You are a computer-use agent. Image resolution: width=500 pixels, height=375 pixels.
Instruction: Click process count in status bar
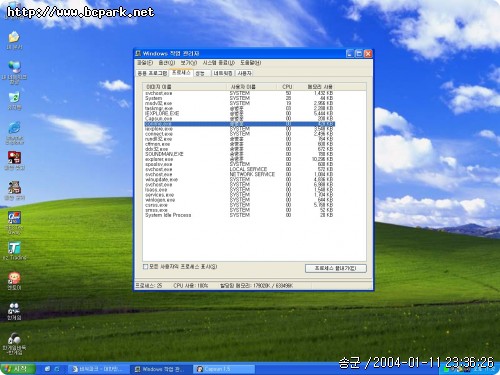click(x=149, y=286)
